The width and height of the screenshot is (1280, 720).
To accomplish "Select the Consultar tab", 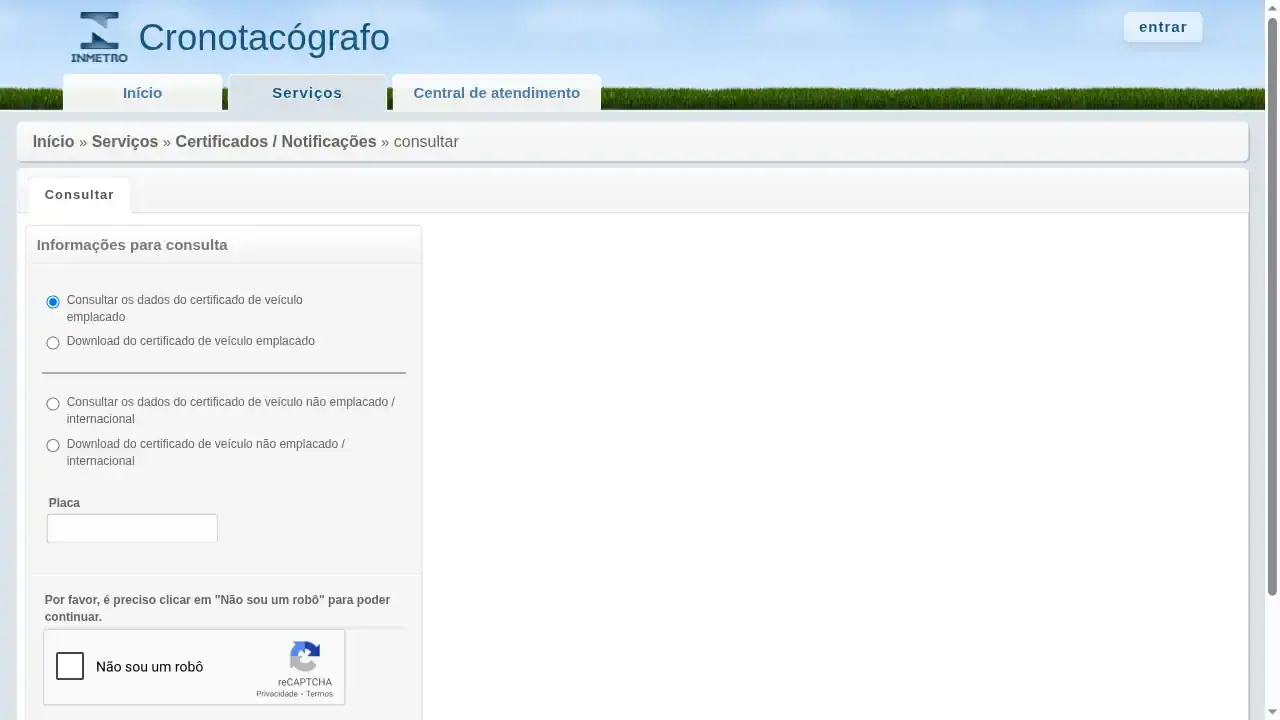I will pyautogui.click(x=79, y=194).
